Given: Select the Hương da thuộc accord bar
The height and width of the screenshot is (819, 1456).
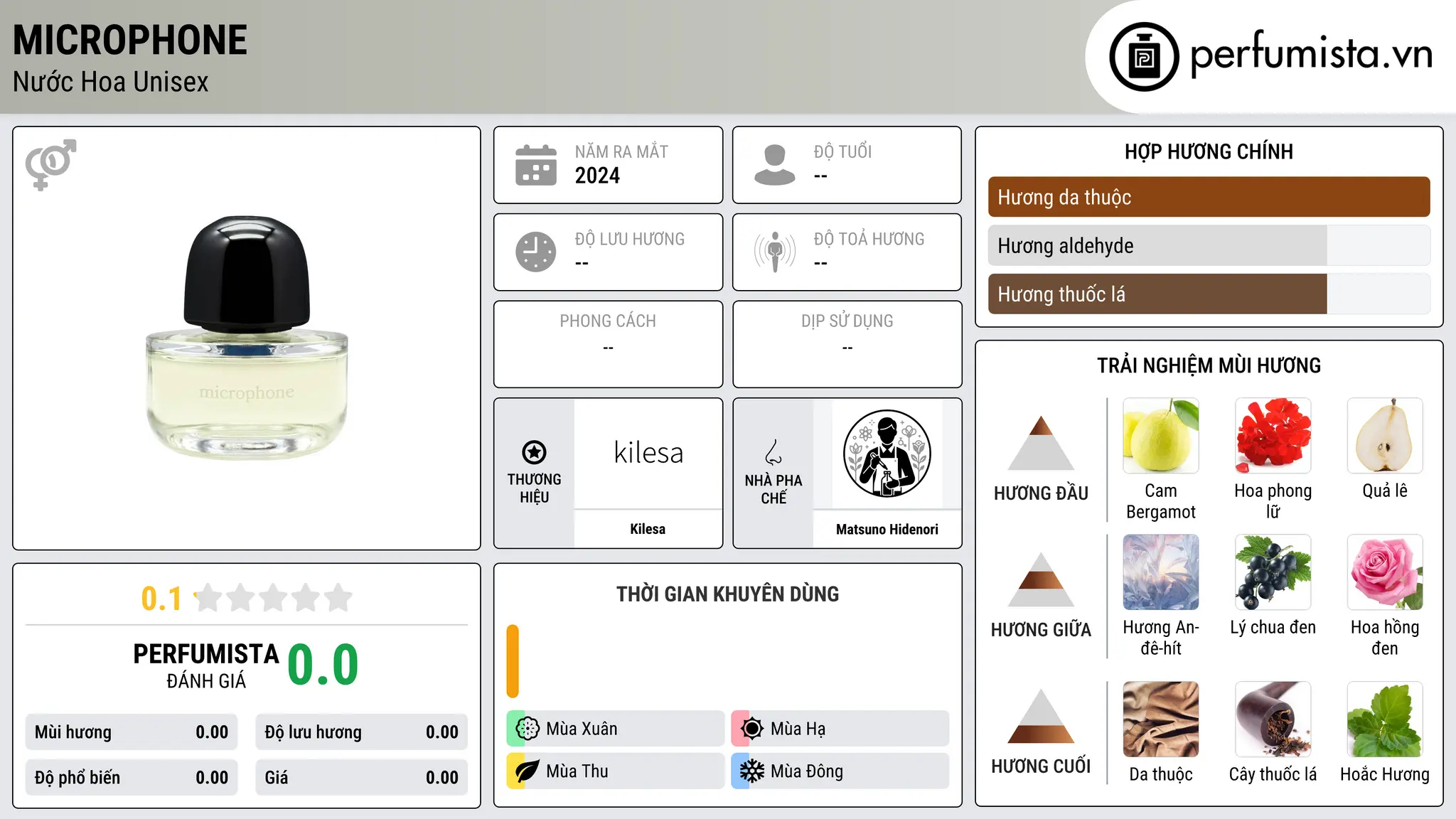Looking at the screenshot, I should [1209, 197].
